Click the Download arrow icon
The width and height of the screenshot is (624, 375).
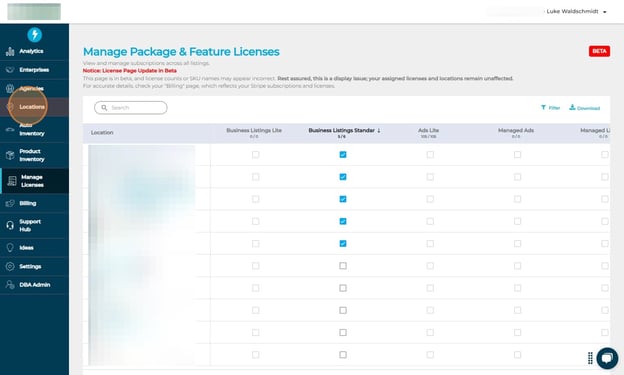click(x=572, y=107)
